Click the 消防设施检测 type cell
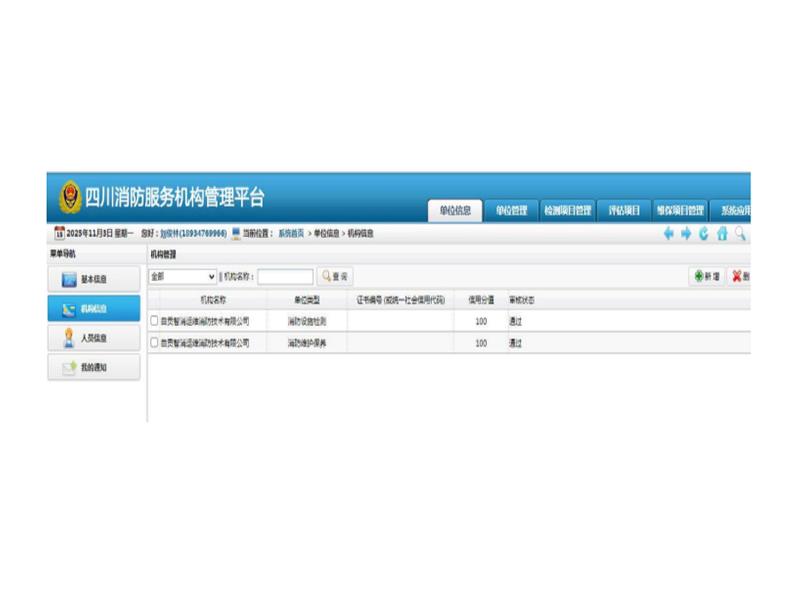The width and height of the screenshot is (800, 599). pyautogui.click(x=307, y=321)
